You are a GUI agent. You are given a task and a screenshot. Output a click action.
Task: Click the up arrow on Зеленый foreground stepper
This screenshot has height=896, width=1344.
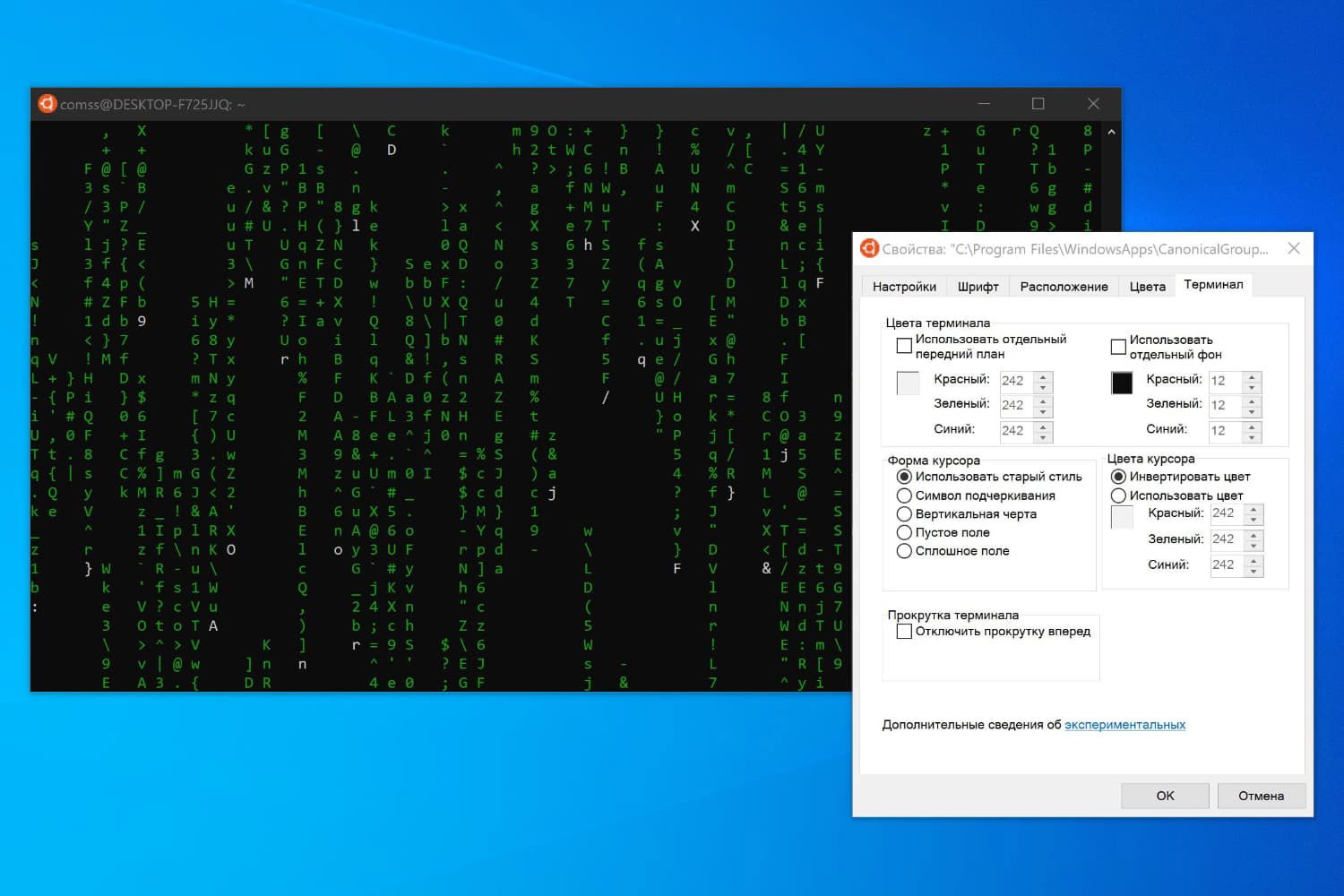point(1042,401)
